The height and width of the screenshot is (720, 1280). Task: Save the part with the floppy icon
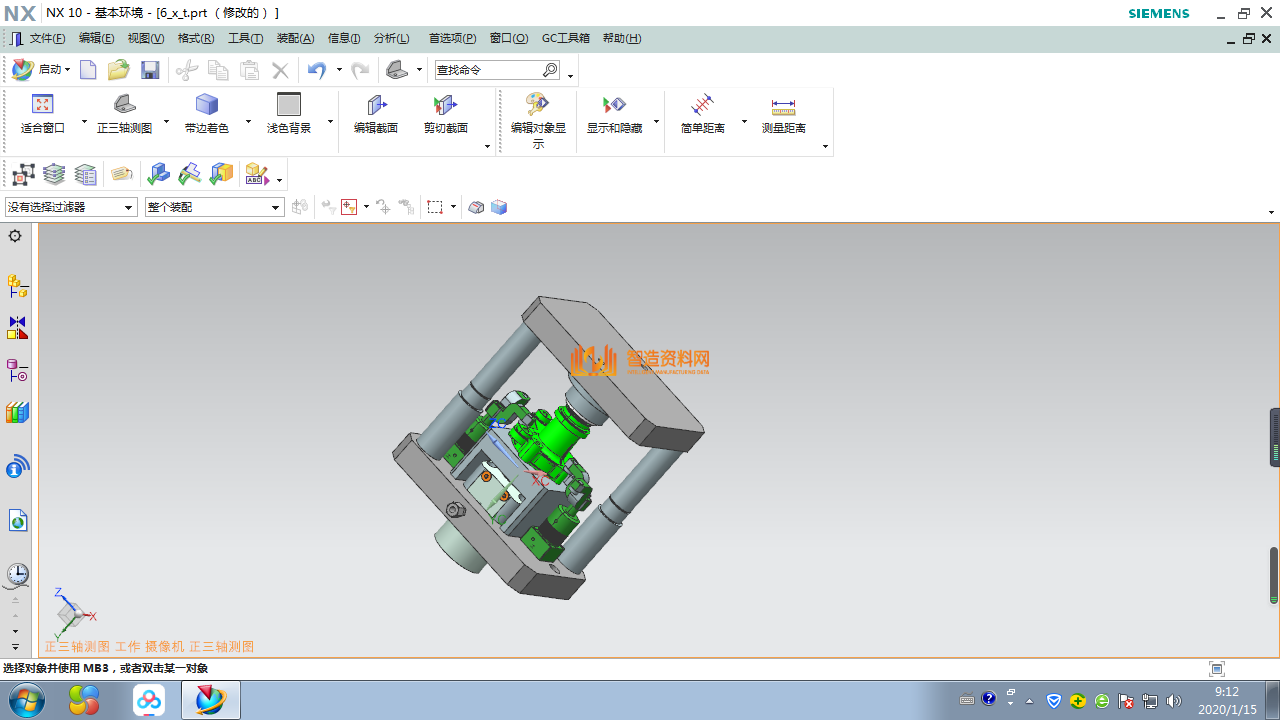[150, 70]
